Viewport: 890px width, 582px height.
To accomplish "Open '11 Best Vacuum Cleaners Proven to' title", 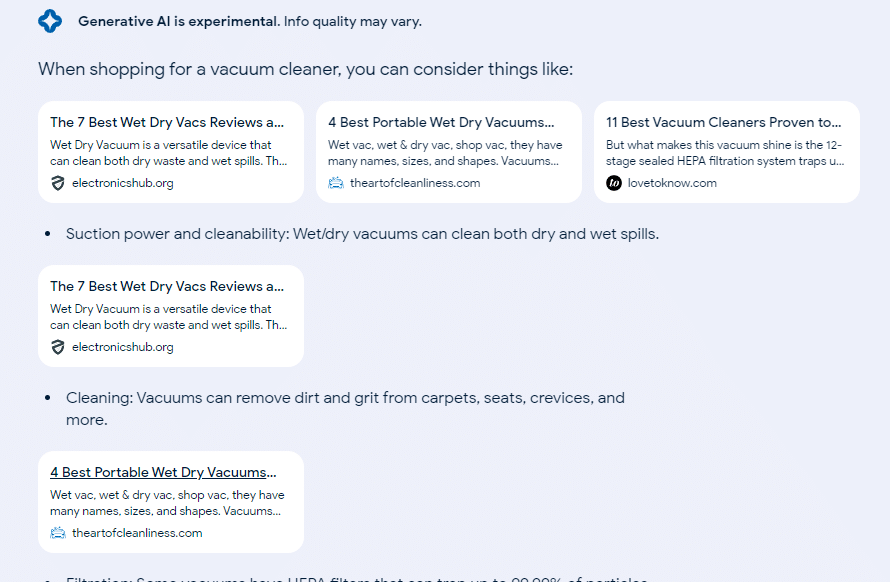I will (724, 122).
